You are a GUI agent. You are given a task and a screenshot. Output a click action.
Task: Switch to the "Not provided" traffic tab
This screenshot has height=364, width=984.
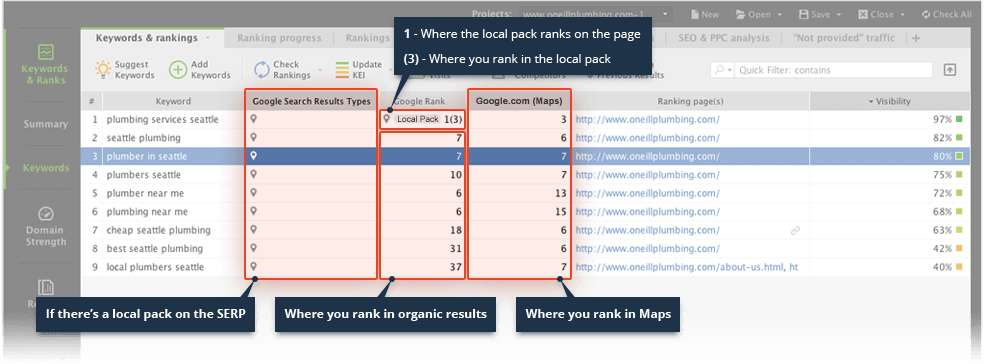coord(844,38)
